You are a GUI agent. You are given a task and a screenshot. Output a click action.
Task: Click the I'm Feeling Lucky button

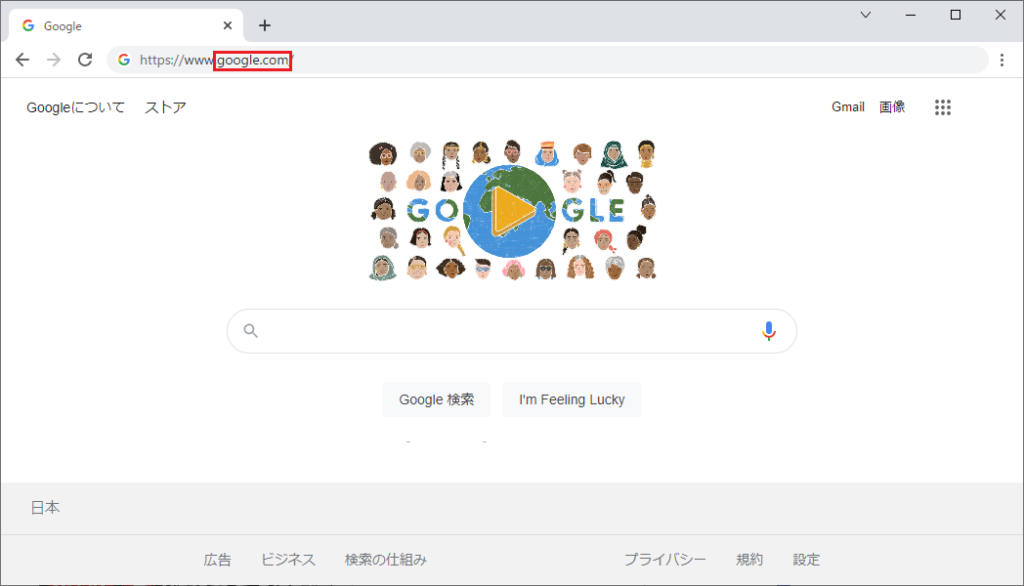[571, 399]
